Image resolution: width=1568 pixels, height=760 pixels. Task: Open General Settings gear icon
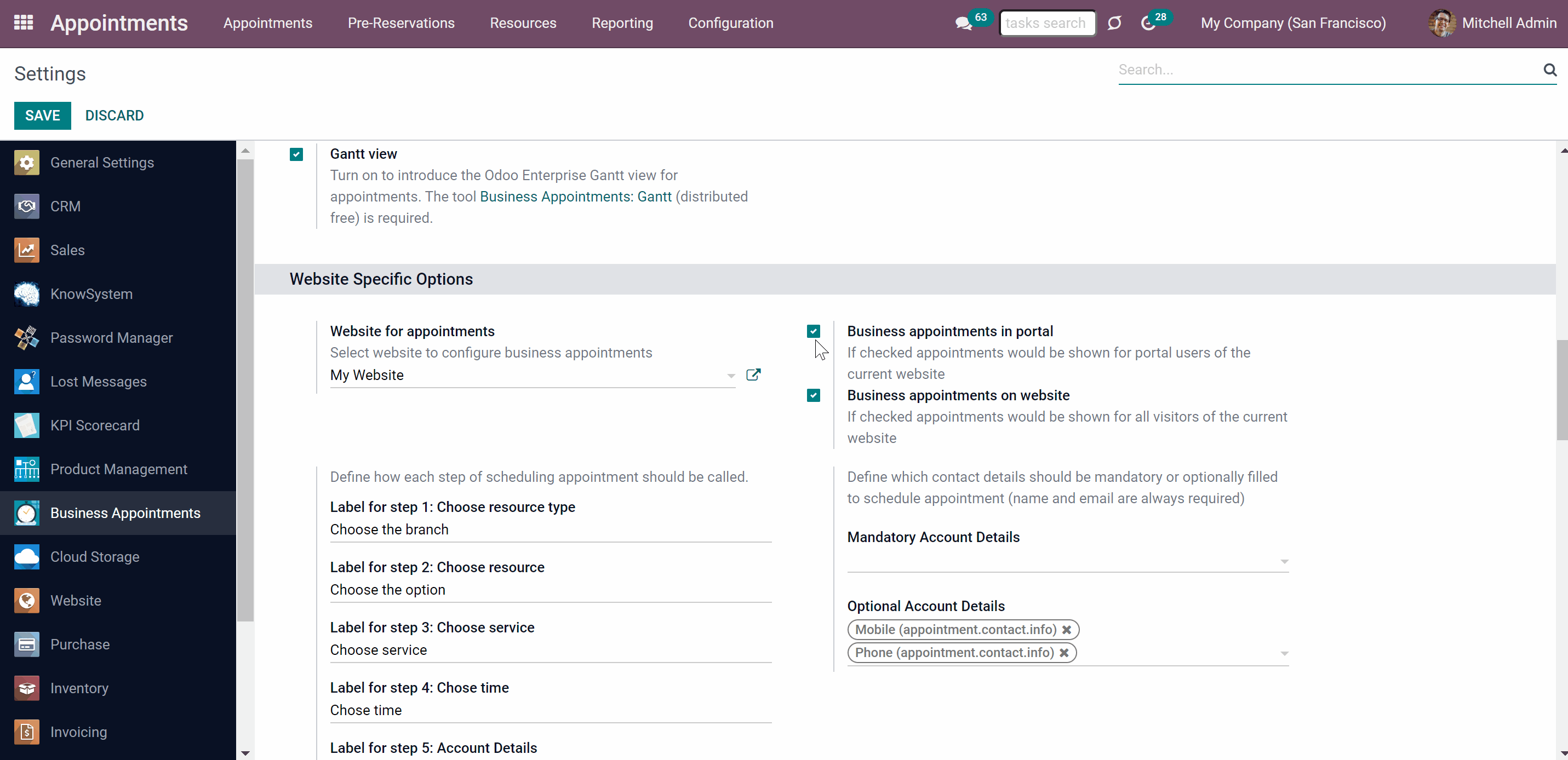point(27,163)
